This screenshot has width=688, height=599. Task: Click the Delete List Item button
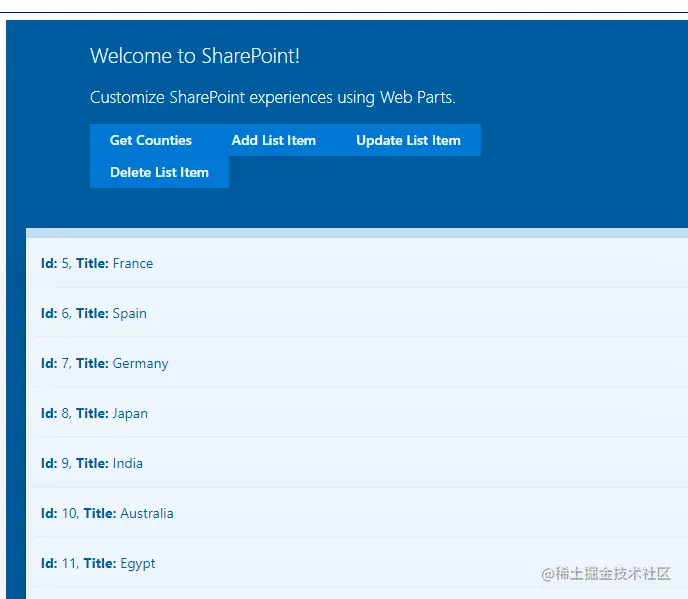tap(159, 172)
